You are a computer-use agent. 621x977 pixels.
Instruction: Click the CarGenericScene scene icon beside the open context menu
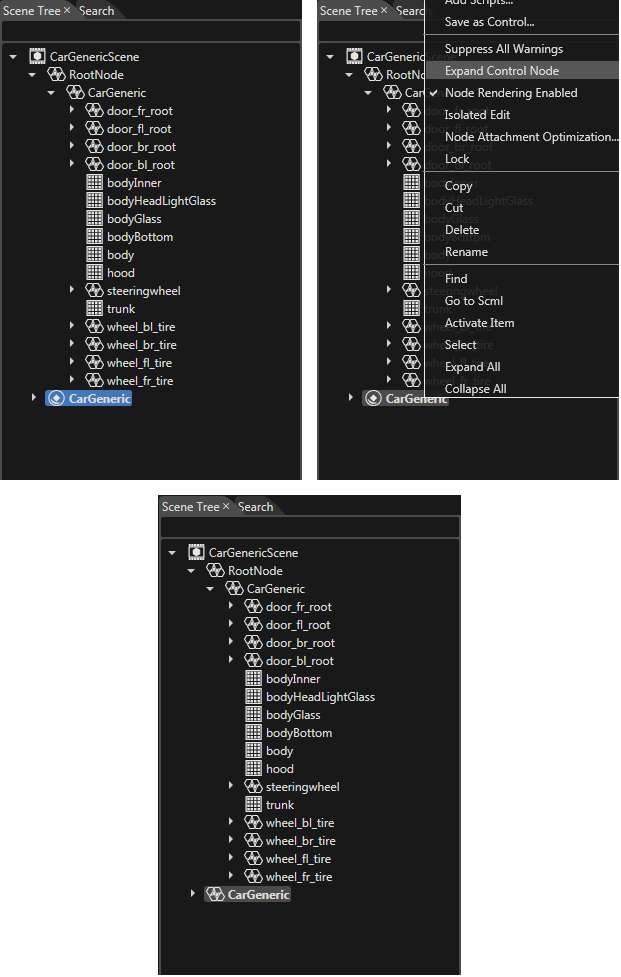coord(354,56)
